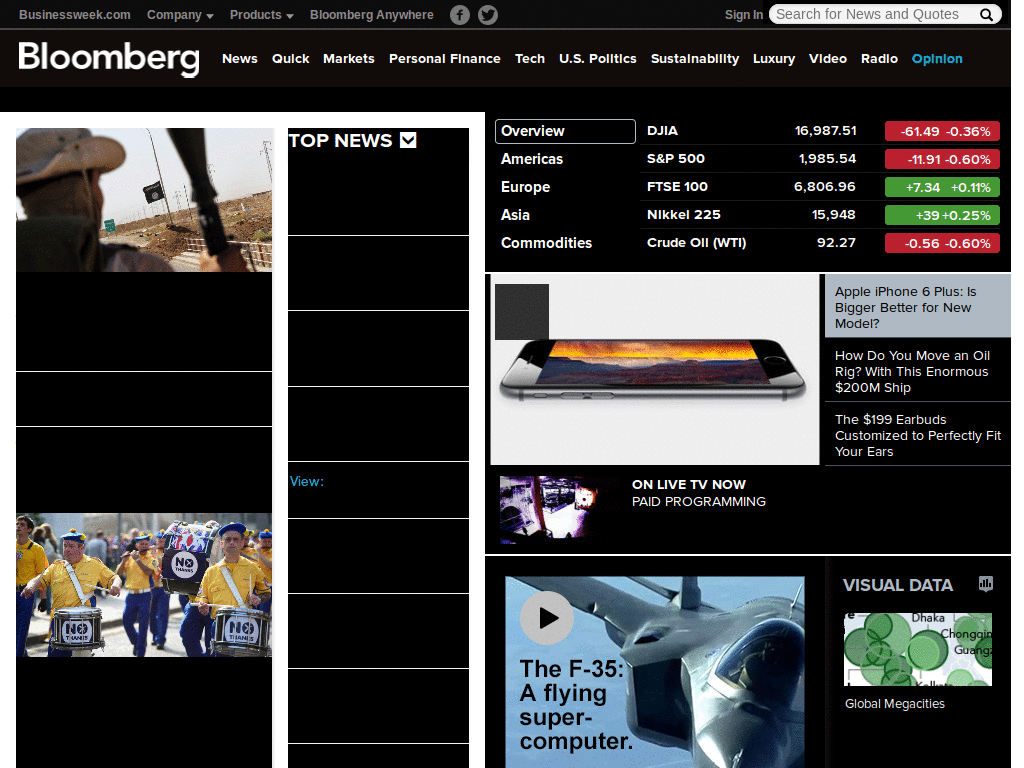
Task: Click Nikkei change +39 +0.25% badge
Action: click(942, 216)
